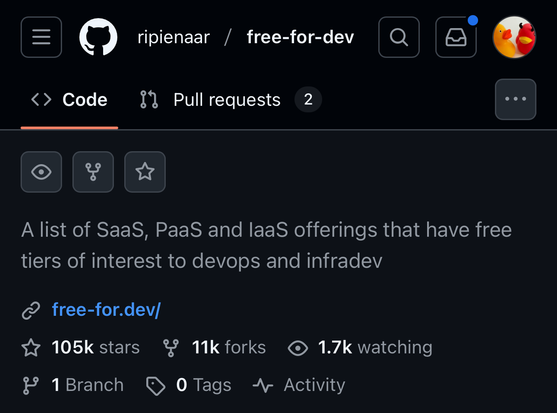
Task: Open the search magnifier button
Action: [399, 37]
